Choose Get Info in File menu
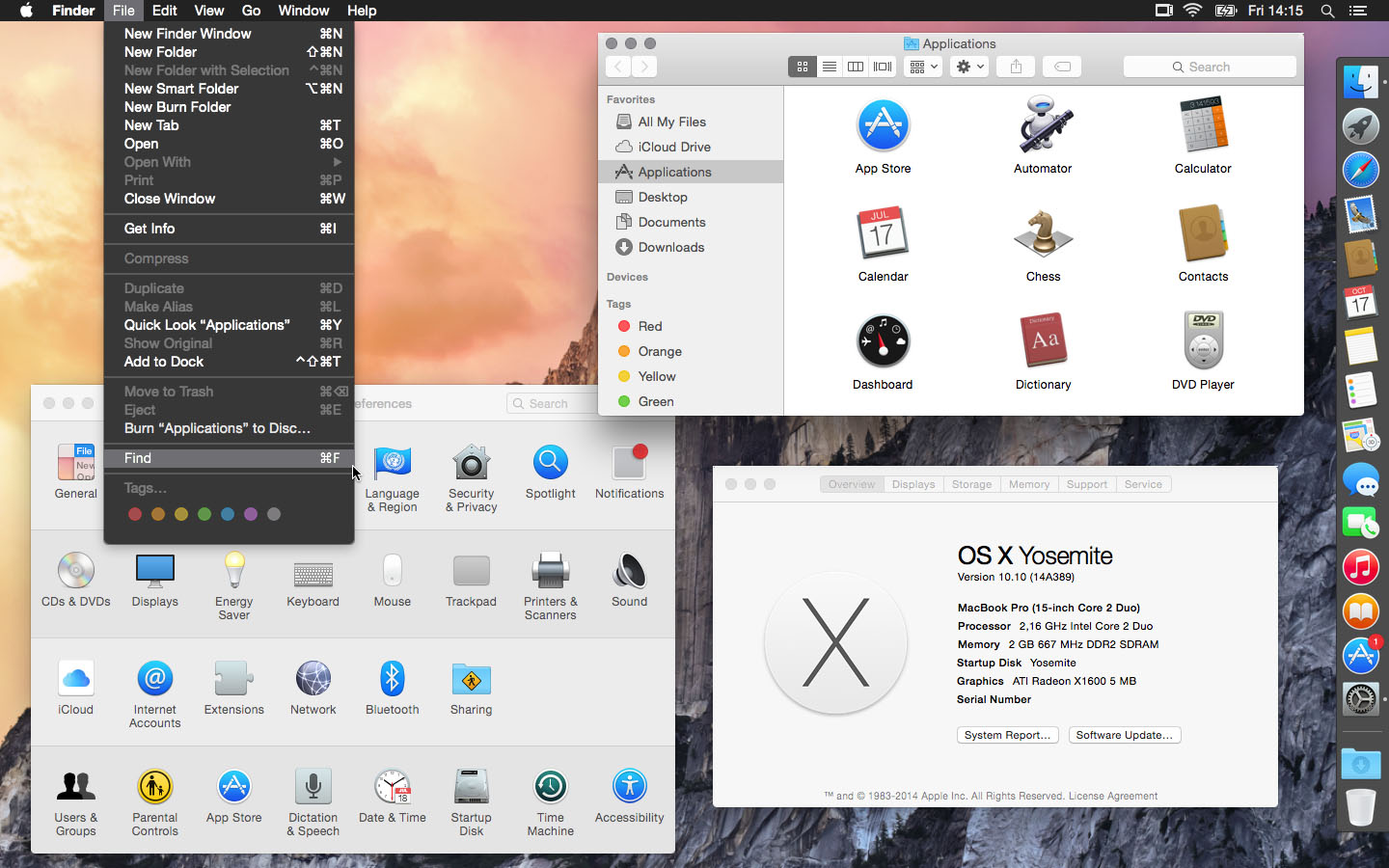Screen dimensions: 1389x868 (x=230, y=229)
